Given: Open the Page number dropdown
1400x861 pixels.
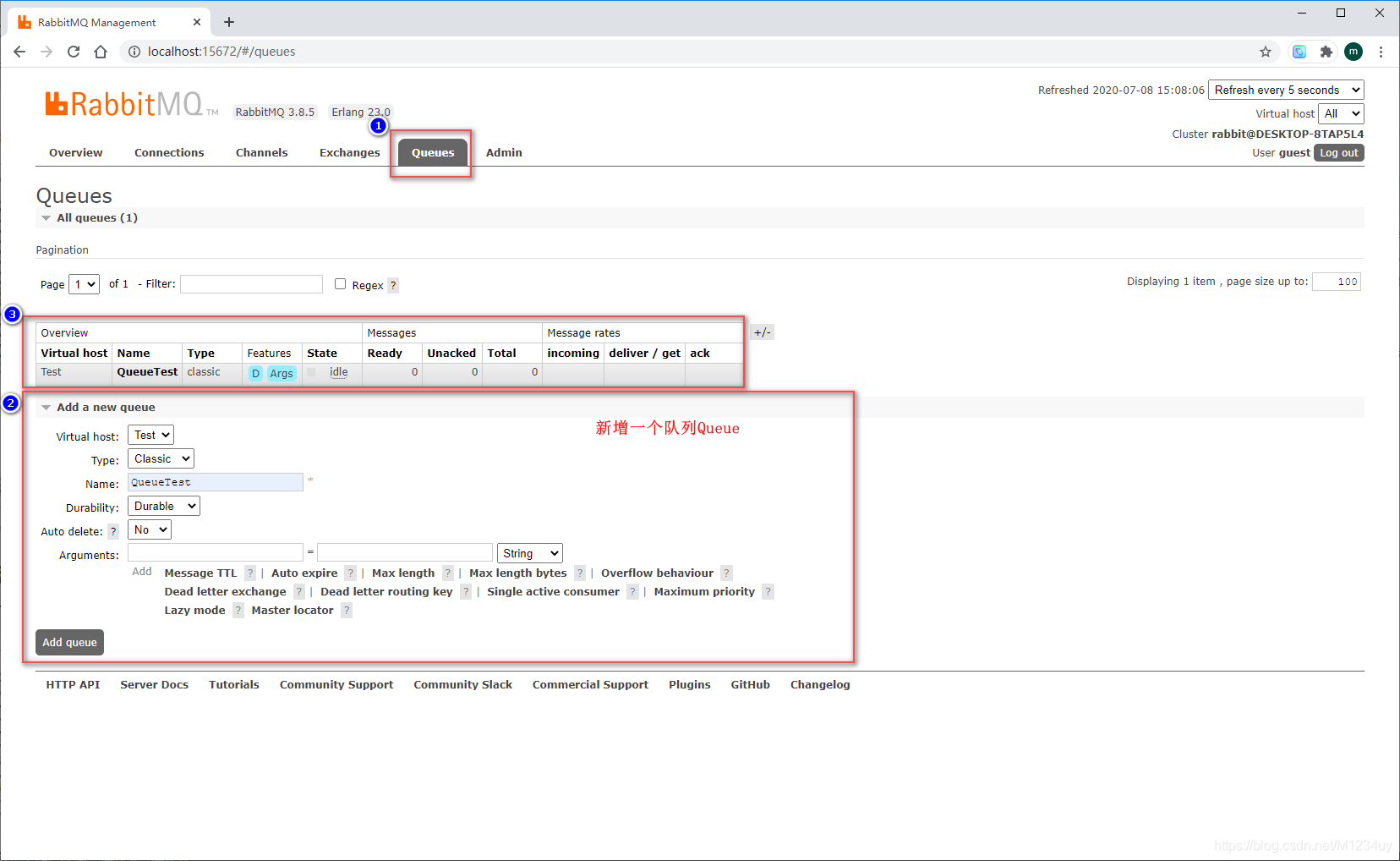Looking at the screenshot, I should [84, 284].
